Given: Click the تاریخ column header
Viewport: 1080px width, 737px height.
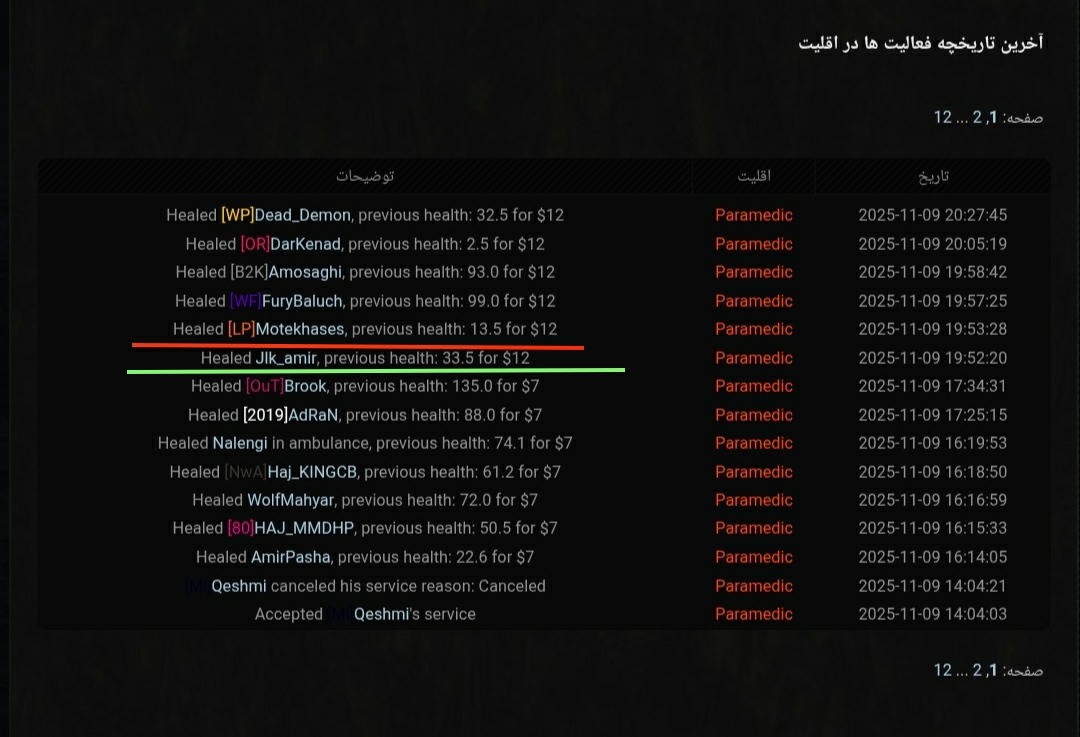Looking at the screenshot, I should pos(933,176).
